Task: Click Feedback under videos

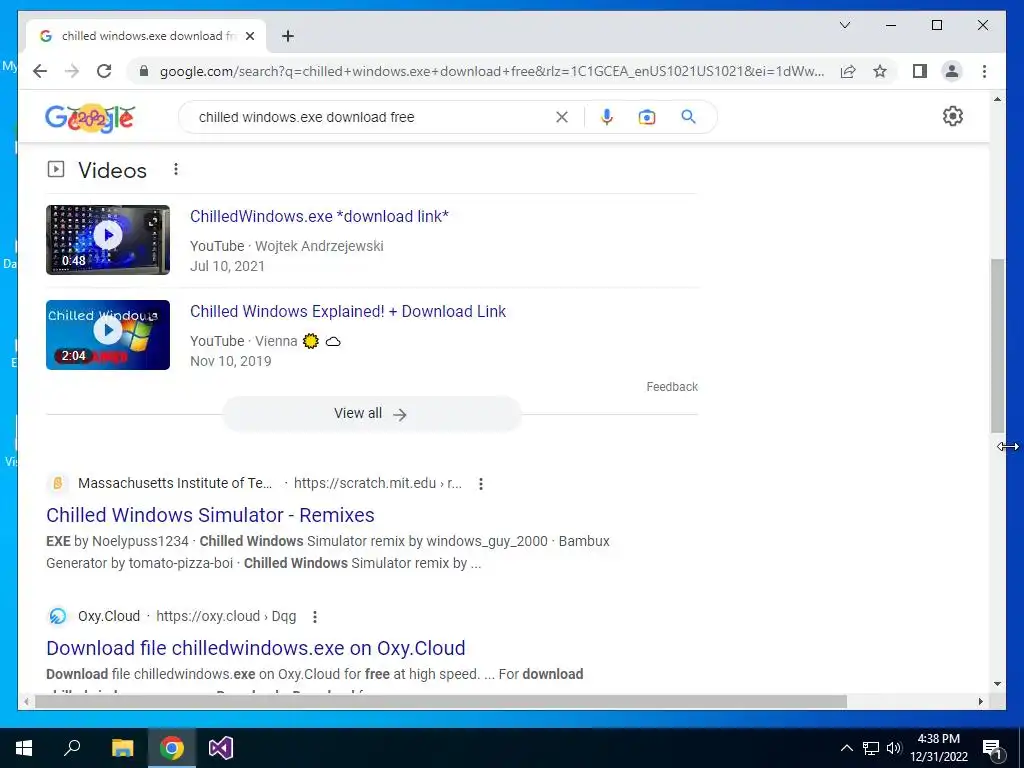Action: pos(672,387)
